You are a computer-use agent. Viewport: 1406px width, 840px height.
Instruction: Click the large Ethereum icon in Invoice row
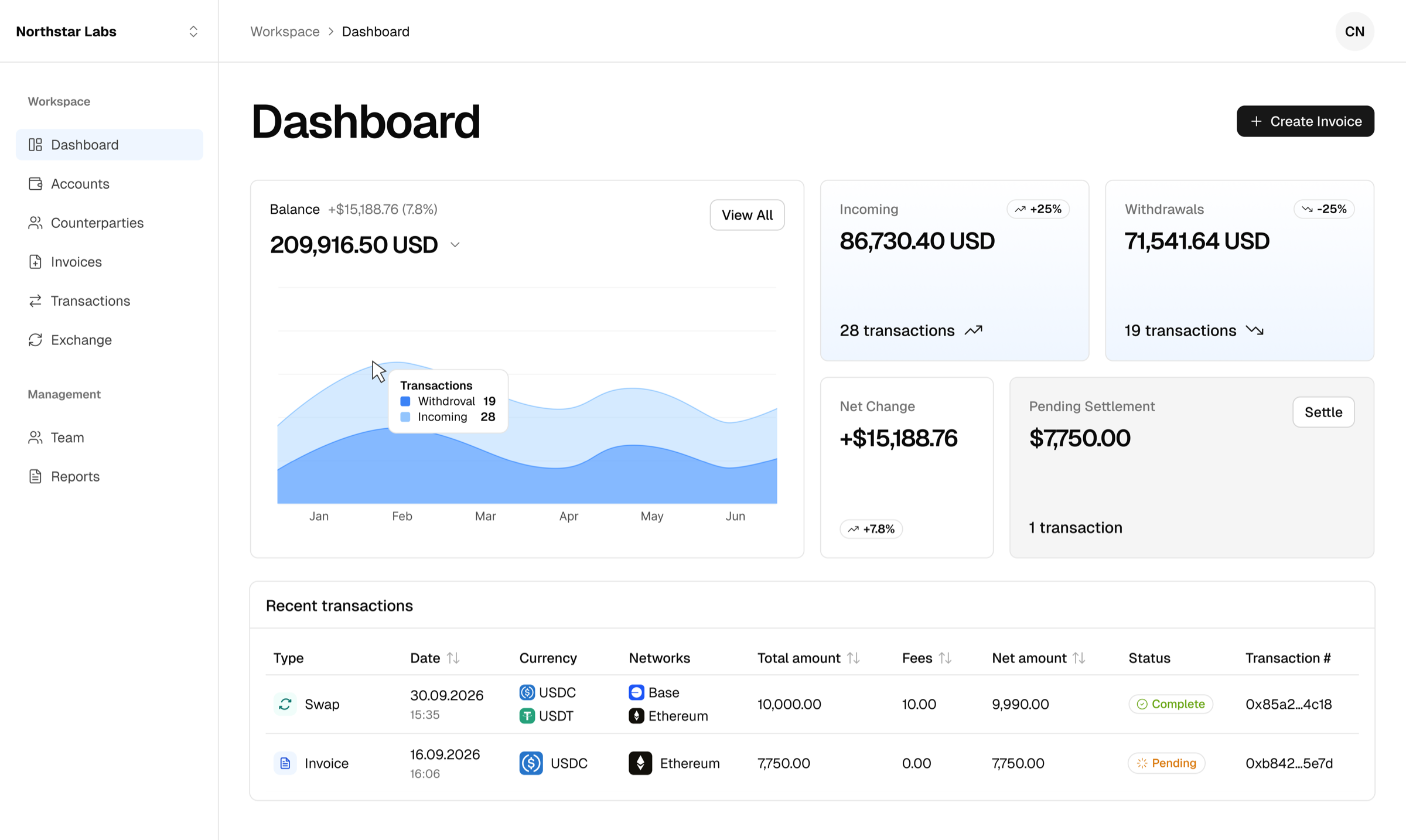tap(640, 763)
